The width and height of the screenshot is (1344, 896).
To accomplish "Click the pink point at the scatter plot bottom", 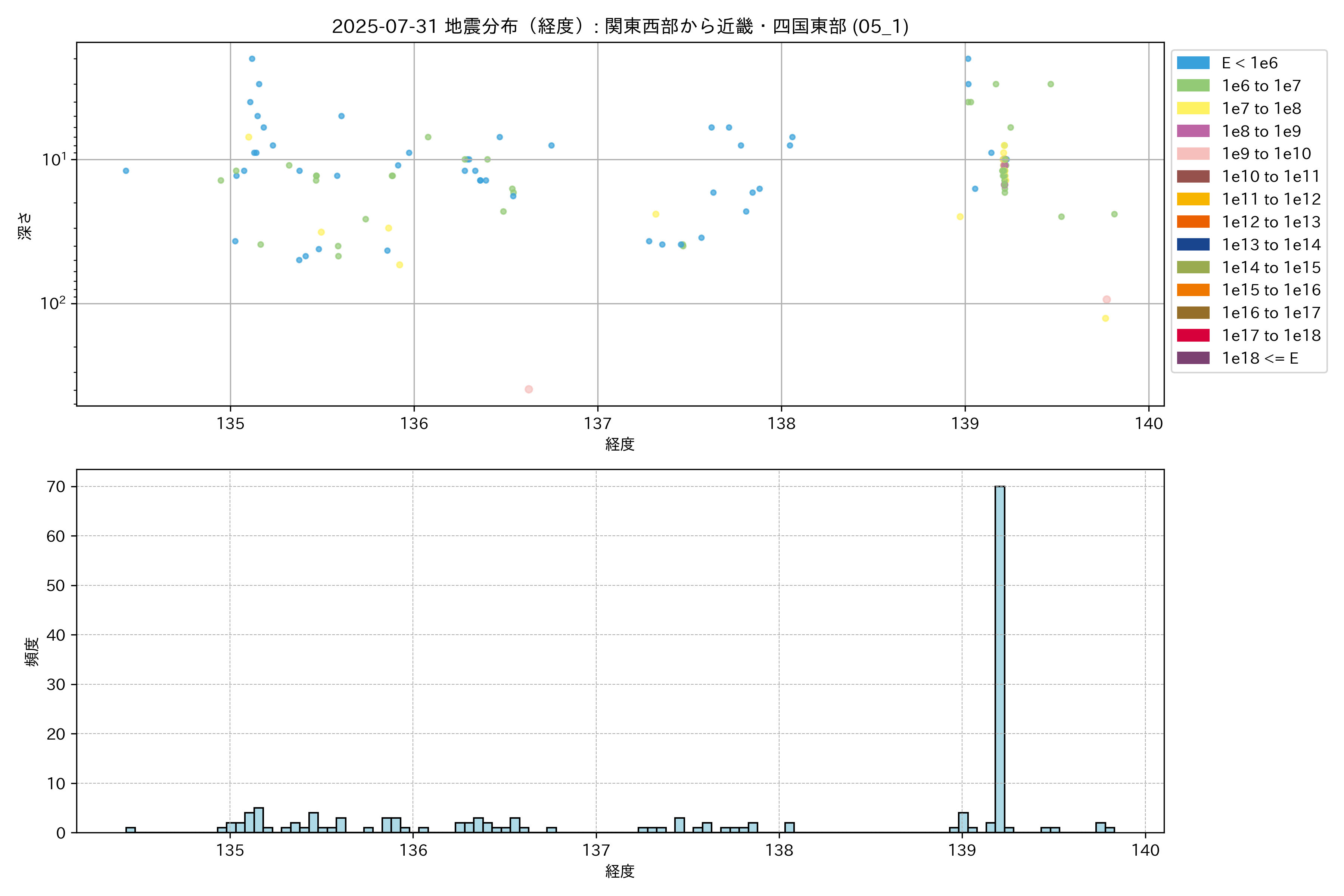I will (x=529, y=389).
